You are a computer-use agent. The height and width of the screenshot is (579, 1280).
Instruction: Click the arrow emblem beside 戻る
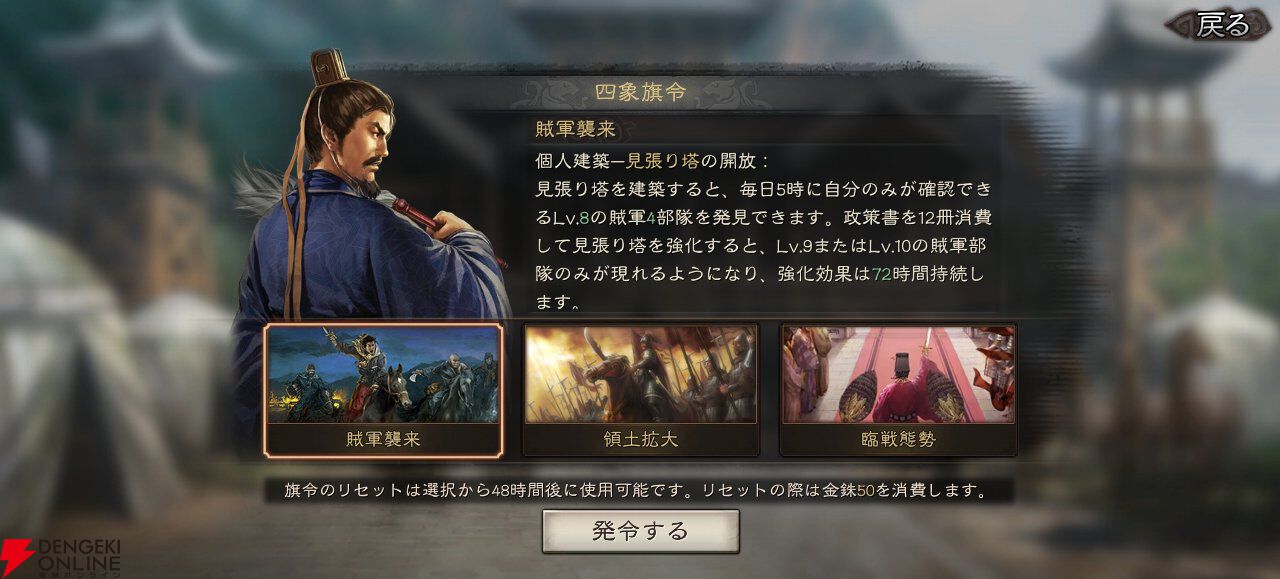pos(1180,24)
